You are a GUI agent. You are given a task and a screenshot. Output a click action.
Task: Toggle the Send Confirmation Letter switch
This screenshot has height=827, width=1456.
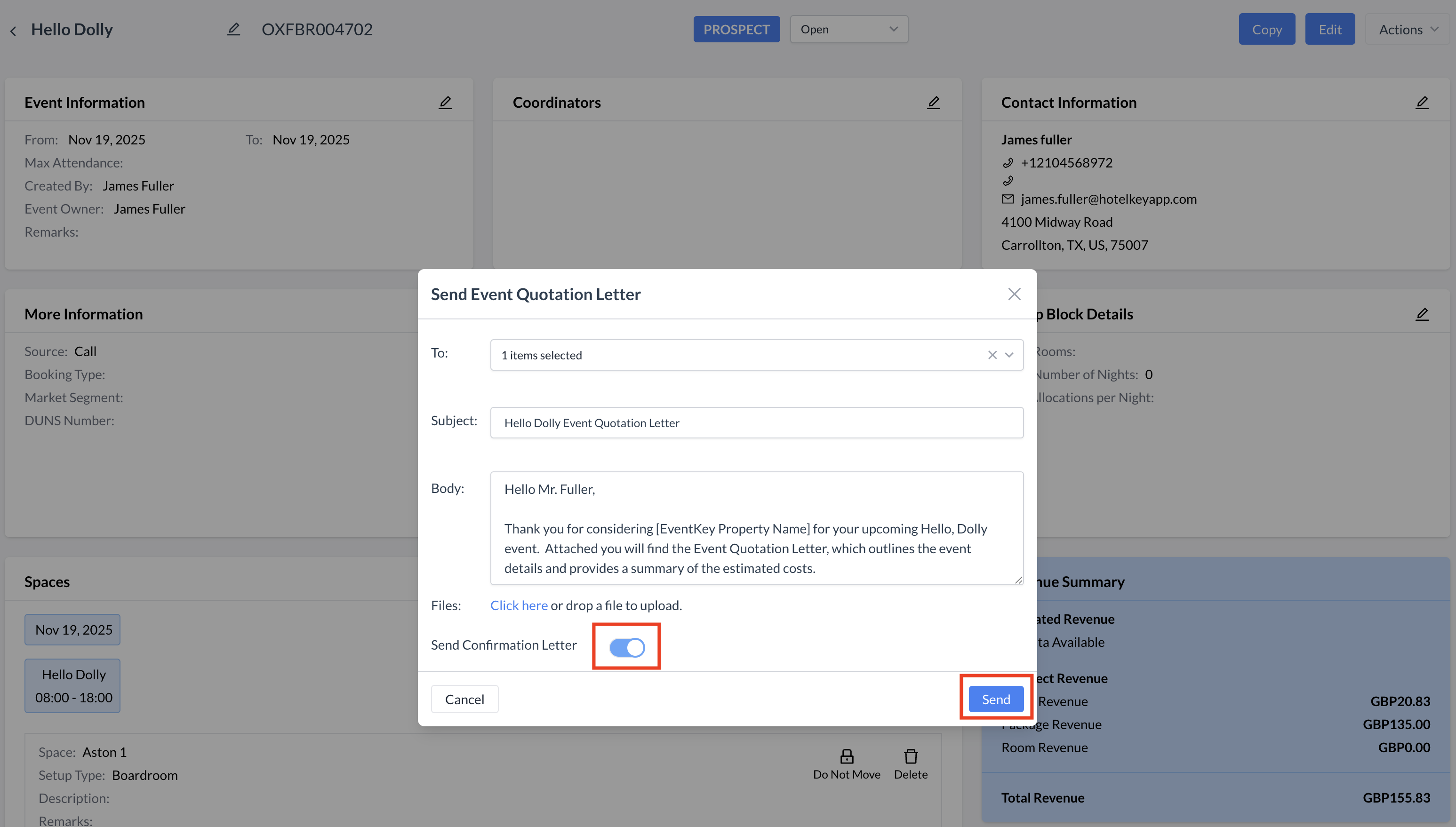pos(627,647)
